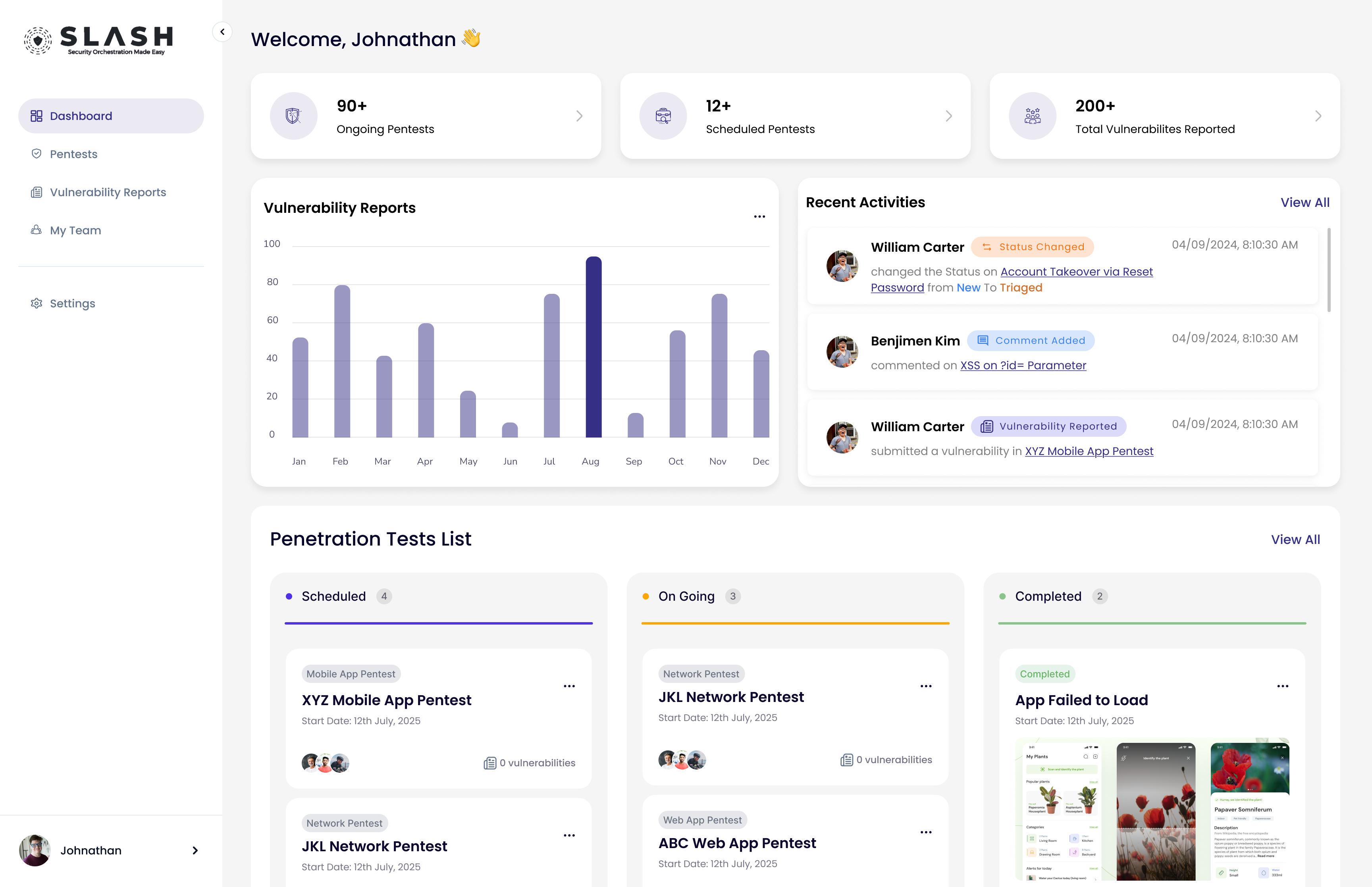Viewport: 1372px width, 887px height.
Task: Click the avatar in the Status Changed activity
Action: click(842, 266)
